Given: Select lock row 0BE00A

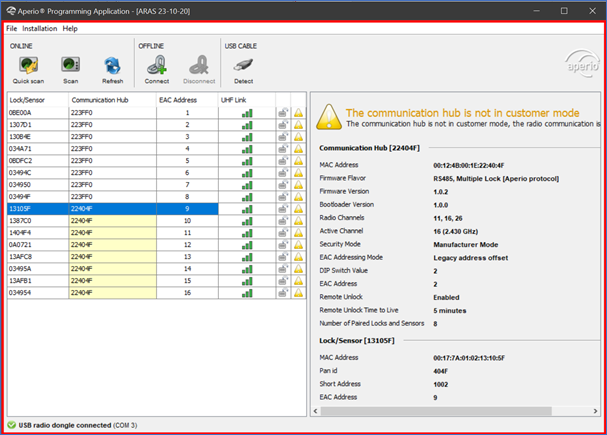Looking at the screenshot, I should pyautogui.click(x=156, y=113).
